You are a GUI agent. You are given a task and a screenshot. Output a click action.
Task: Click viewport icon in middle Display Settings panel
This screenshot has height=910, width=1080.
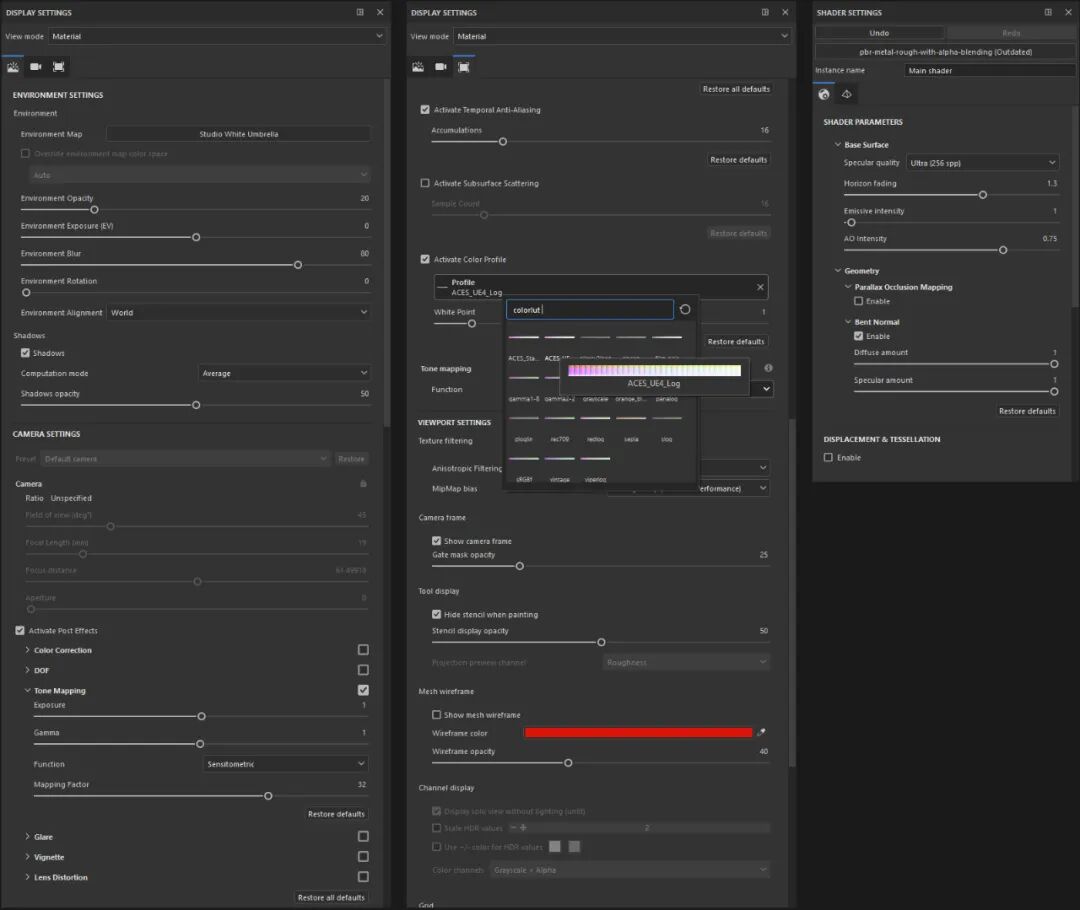click(x=464, y=67)
